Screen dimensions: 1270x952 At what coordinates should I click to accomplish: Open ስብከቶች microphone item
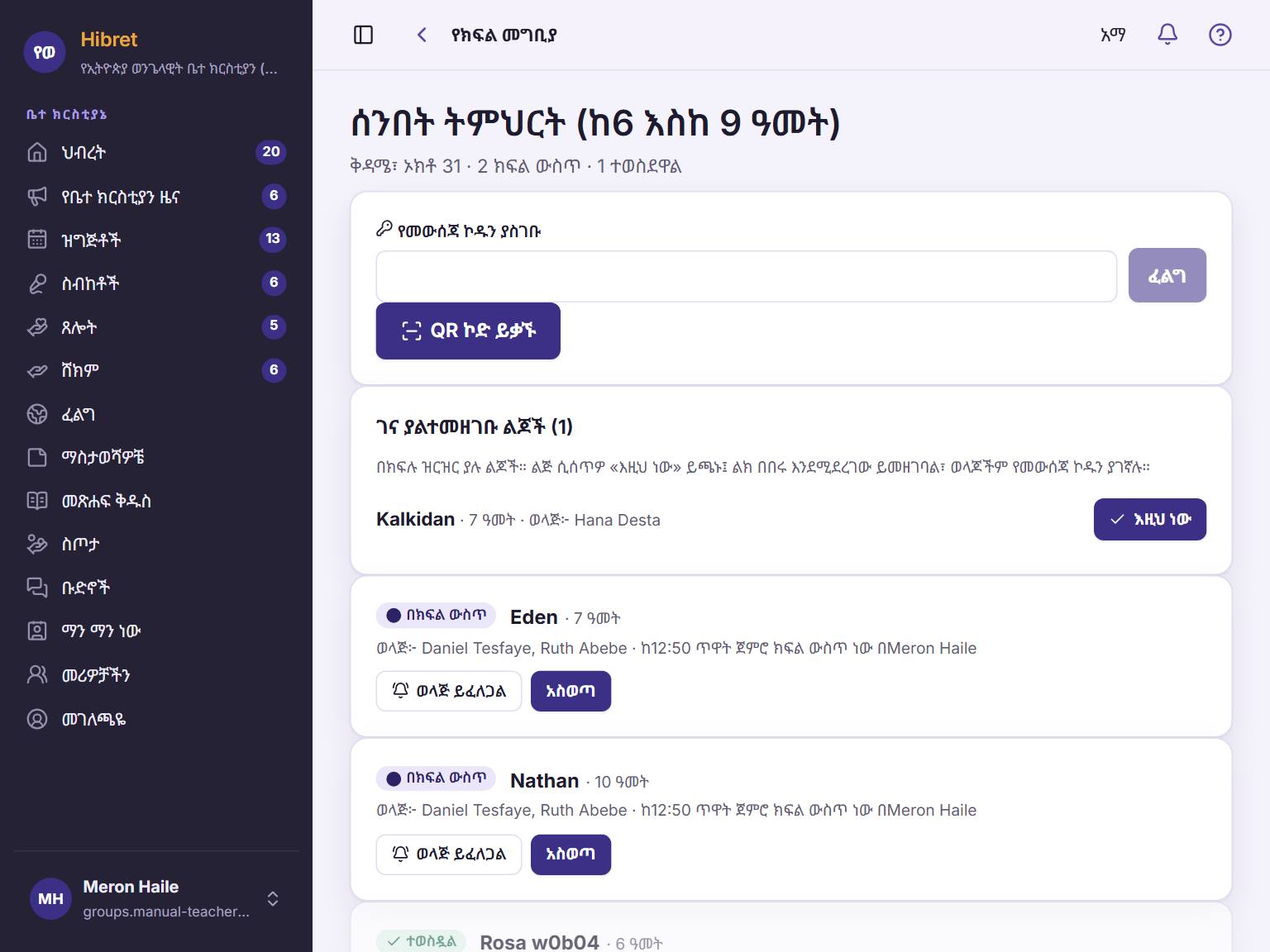tap(156, 283)
